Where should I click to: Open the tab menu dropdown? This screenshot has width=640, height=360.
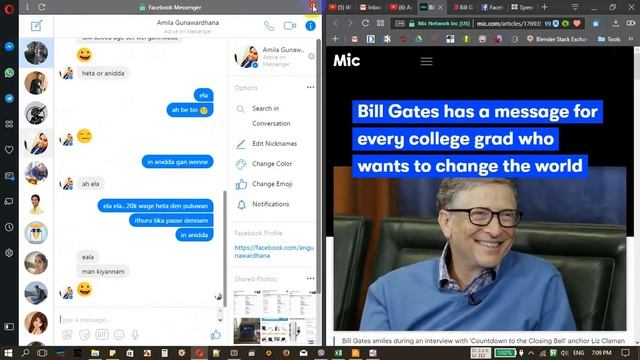click(x=575, y=7)
